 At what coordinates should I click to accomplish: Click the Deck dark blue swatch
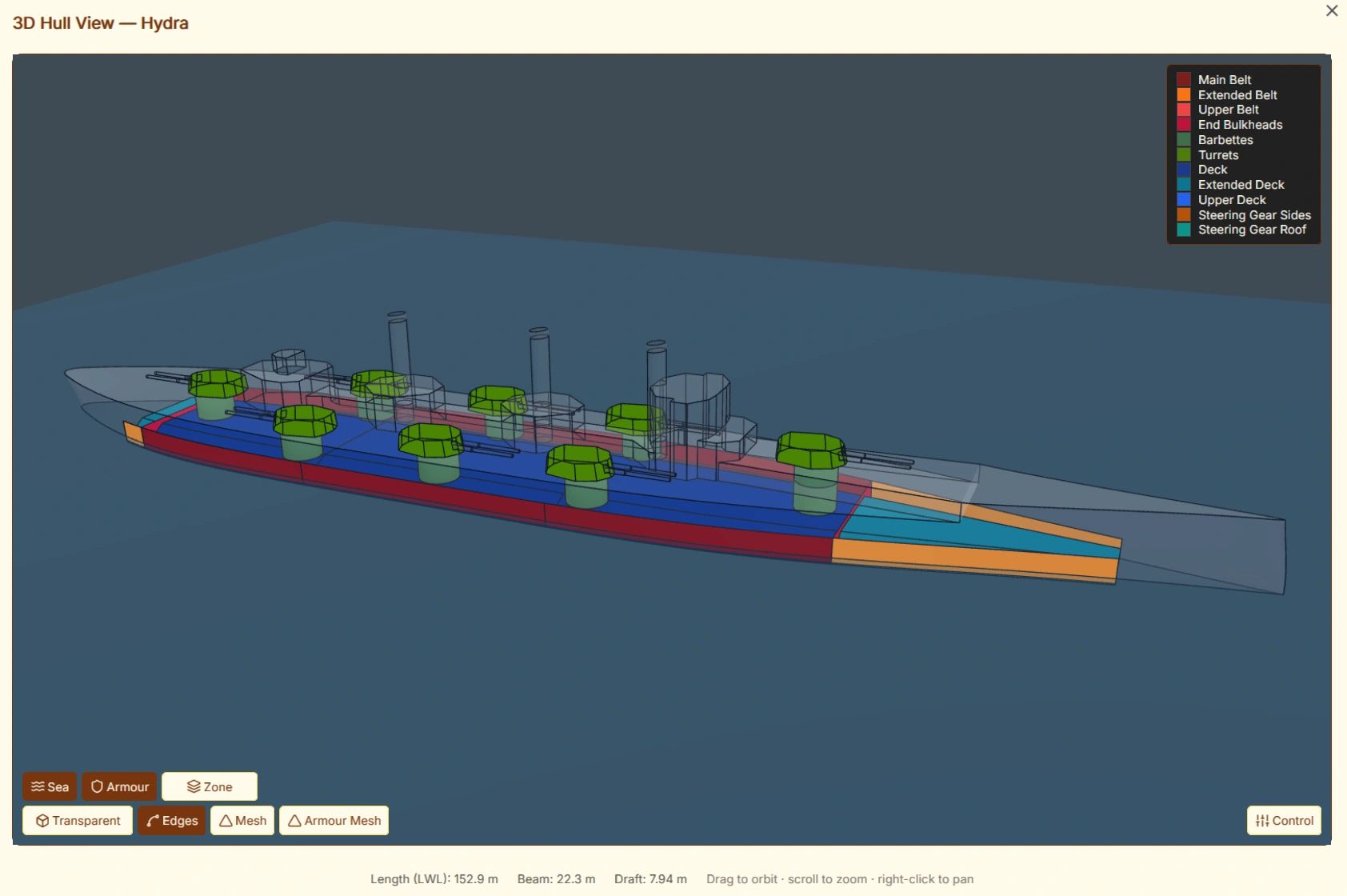(x=1184, y=170)
